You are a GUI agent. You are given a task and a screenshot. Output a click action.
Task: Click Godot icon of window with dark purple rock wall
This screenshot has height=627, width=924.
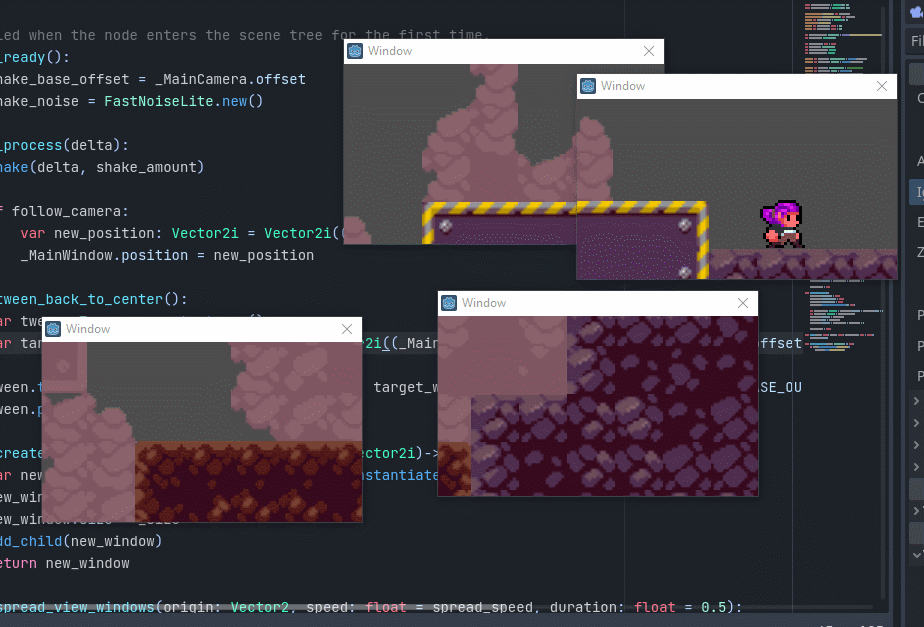click(x=449, y=303)
